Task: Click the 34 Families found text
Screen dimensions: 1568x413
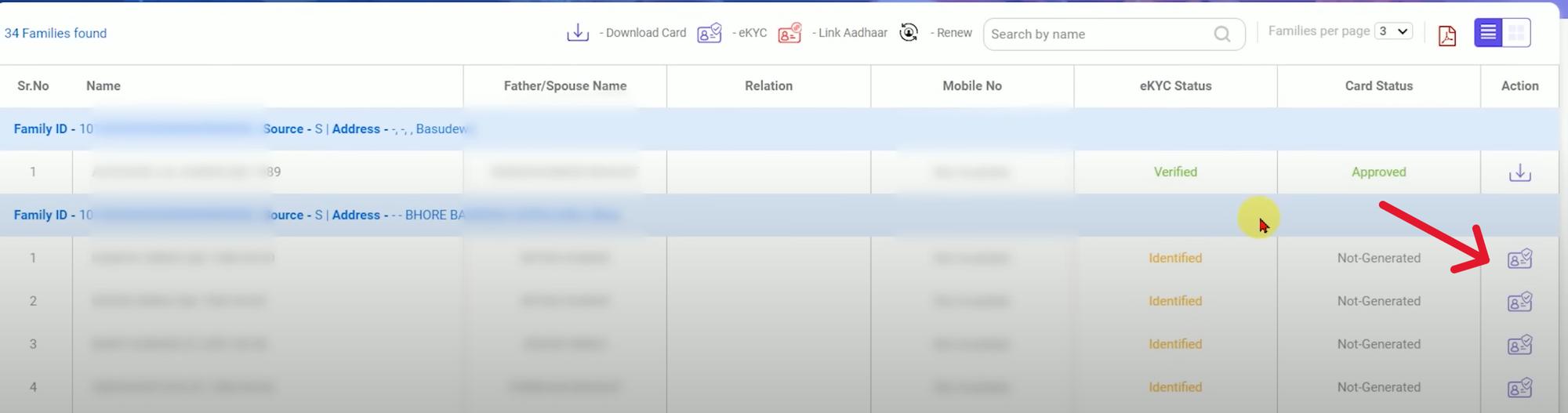Action: point(56,33)
